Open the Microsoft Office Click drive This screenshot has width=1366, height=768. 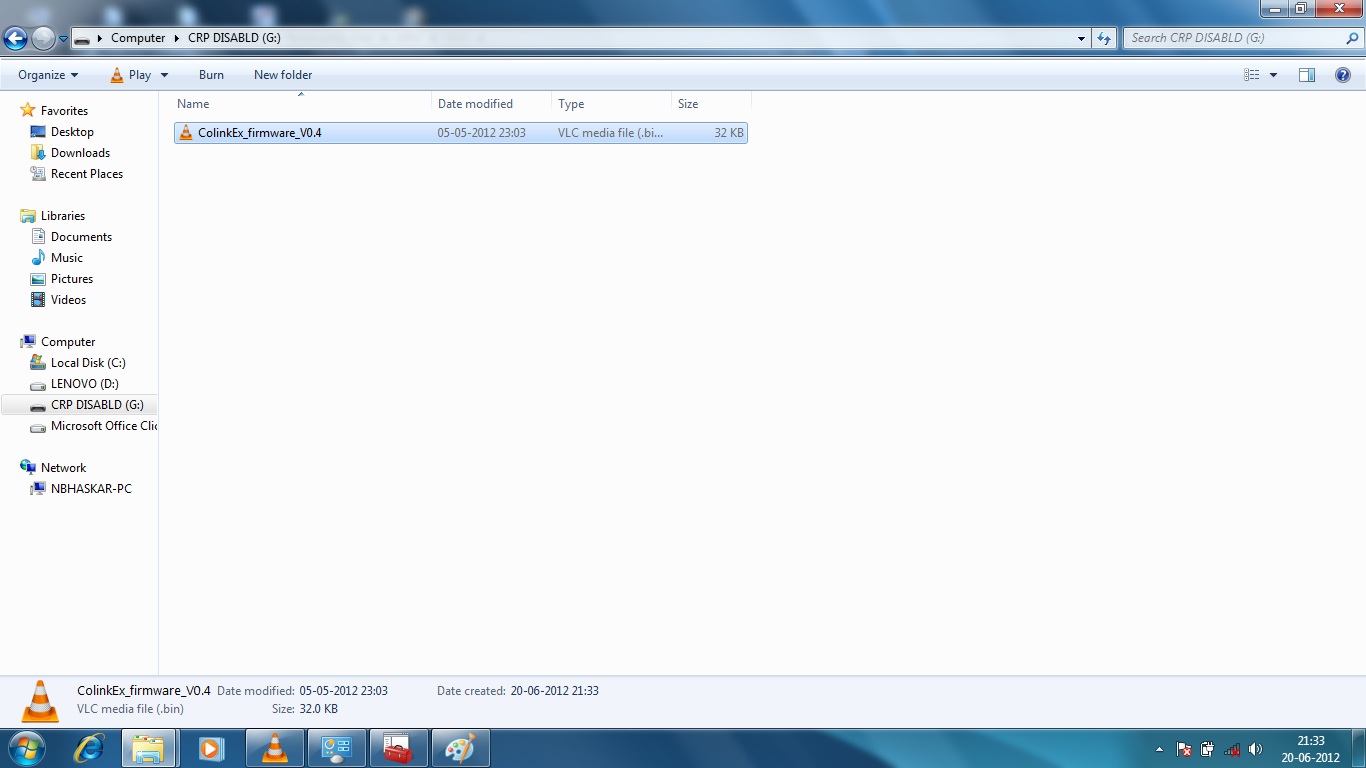(104, 426)
